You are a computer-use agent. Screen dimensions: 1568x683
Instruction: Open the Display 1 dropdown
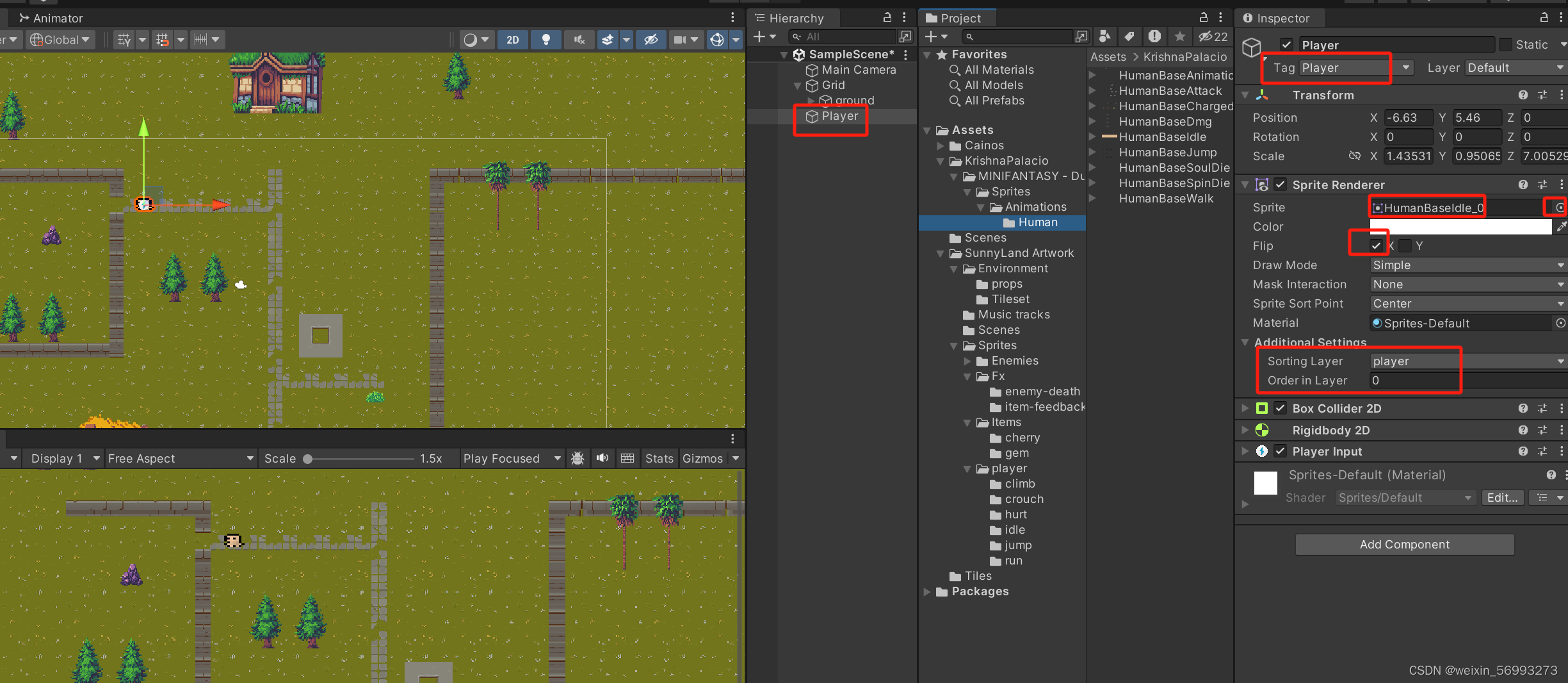point(65,459)
